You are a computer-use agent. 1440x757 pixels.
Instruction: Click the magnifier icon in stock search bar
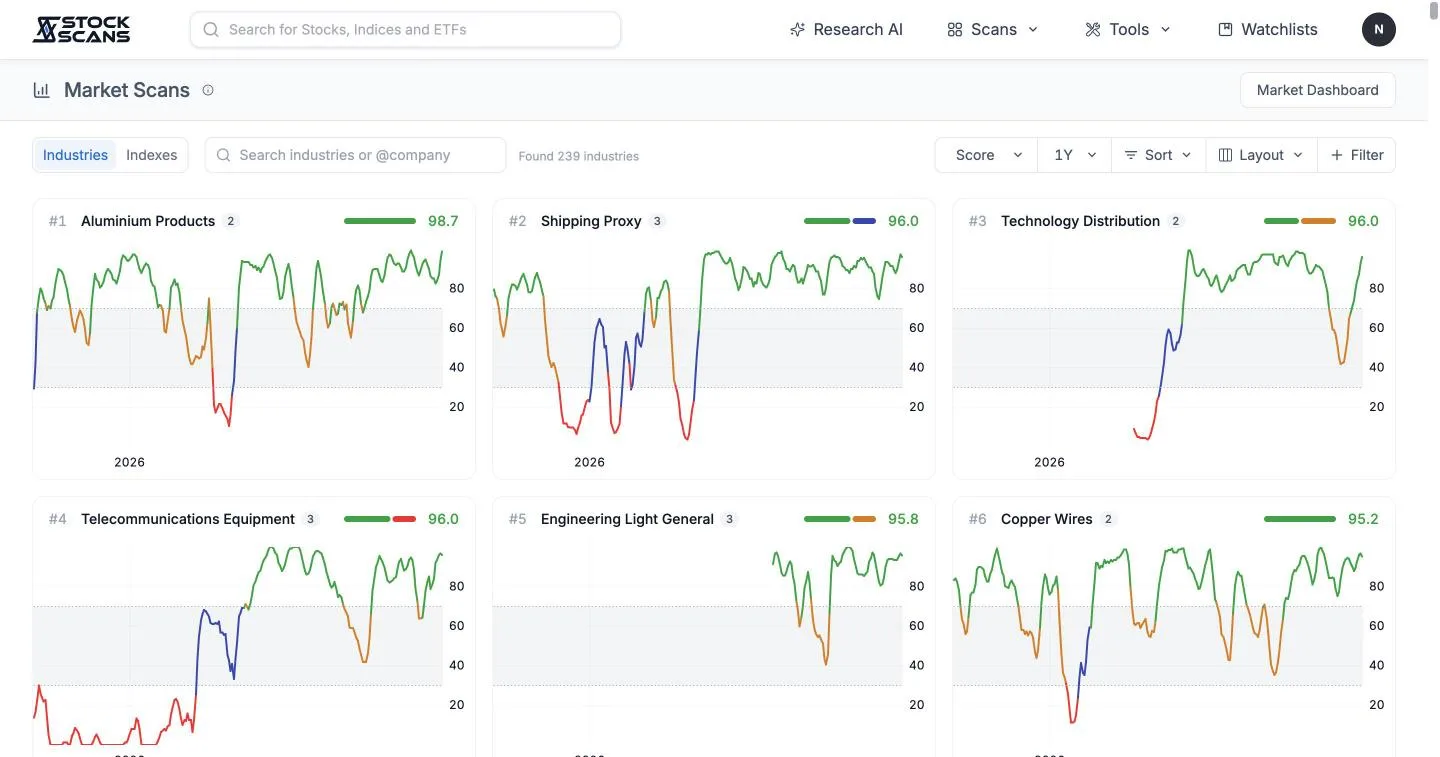click(x=211, y=30)
